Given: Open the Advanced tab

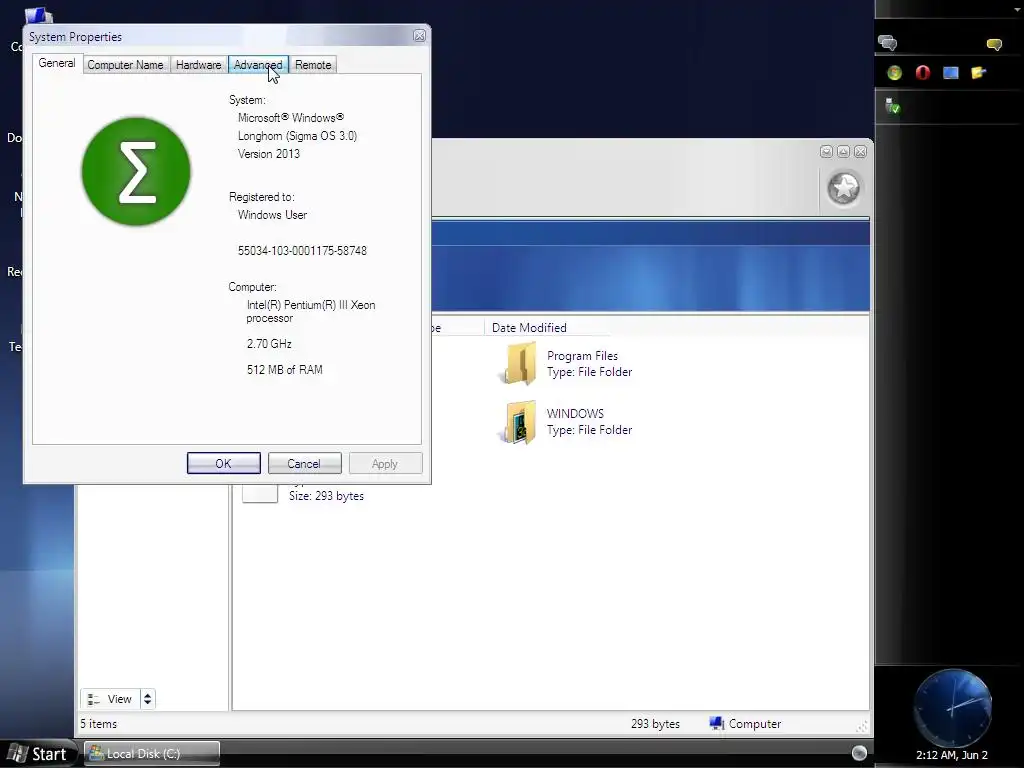Looking at the screenshot, I should 258,65.
